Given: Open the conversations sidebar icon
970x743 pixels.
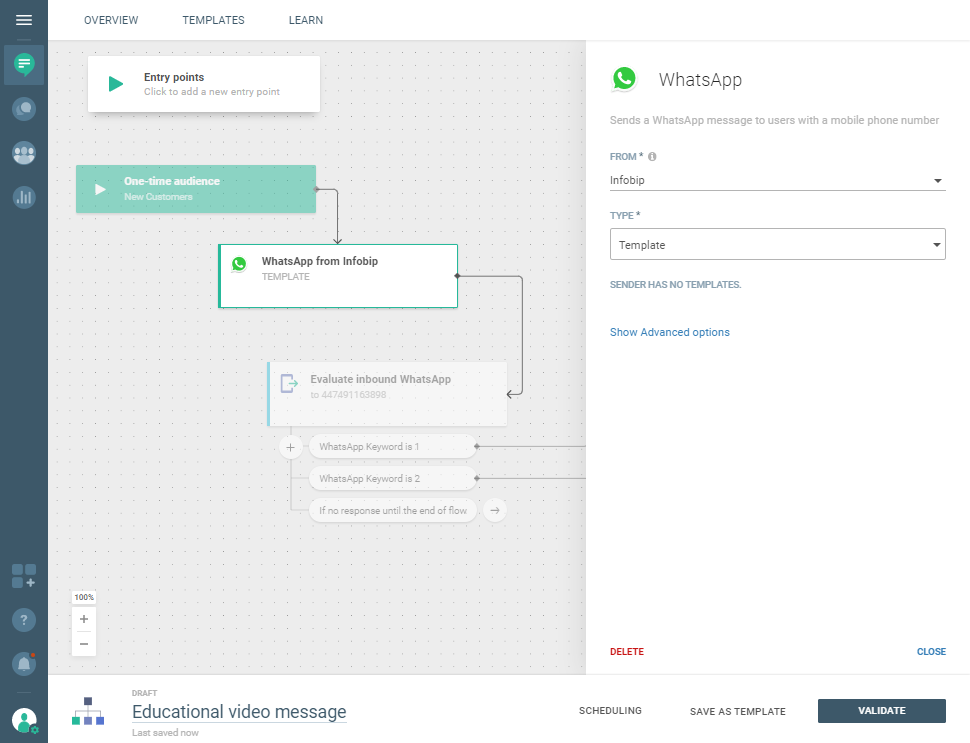Looking at the screenshot, I should [x=24, y=109].
